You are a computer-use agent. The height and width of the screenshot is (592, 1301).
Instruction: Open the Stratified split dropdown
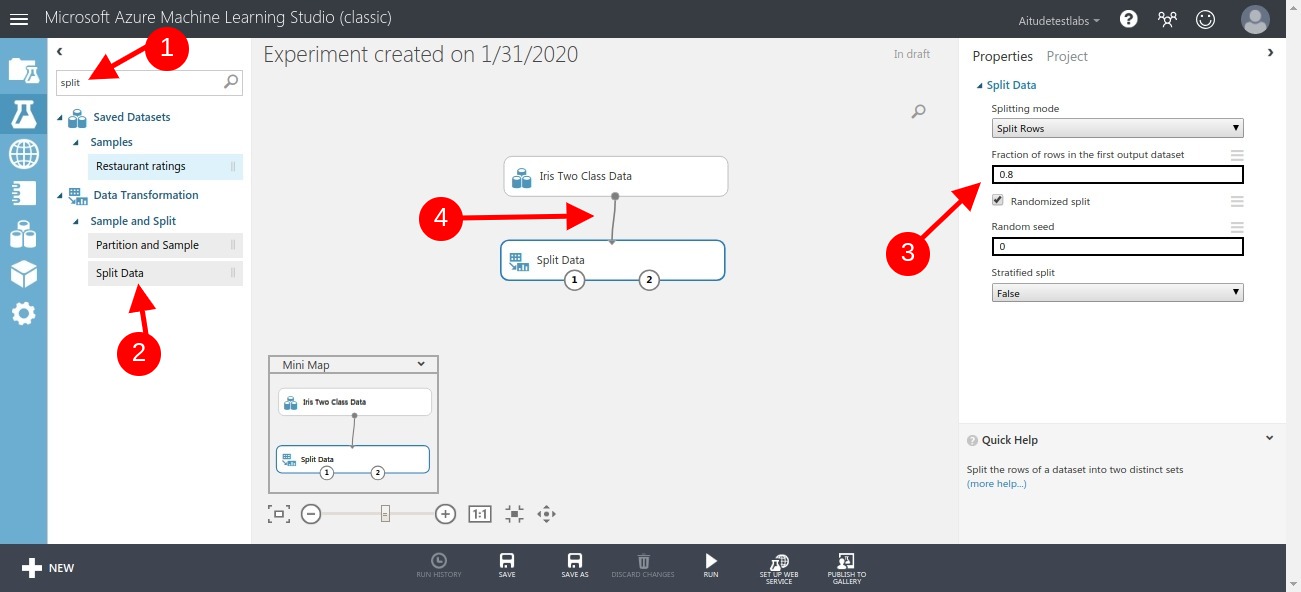click(1117, 292)
